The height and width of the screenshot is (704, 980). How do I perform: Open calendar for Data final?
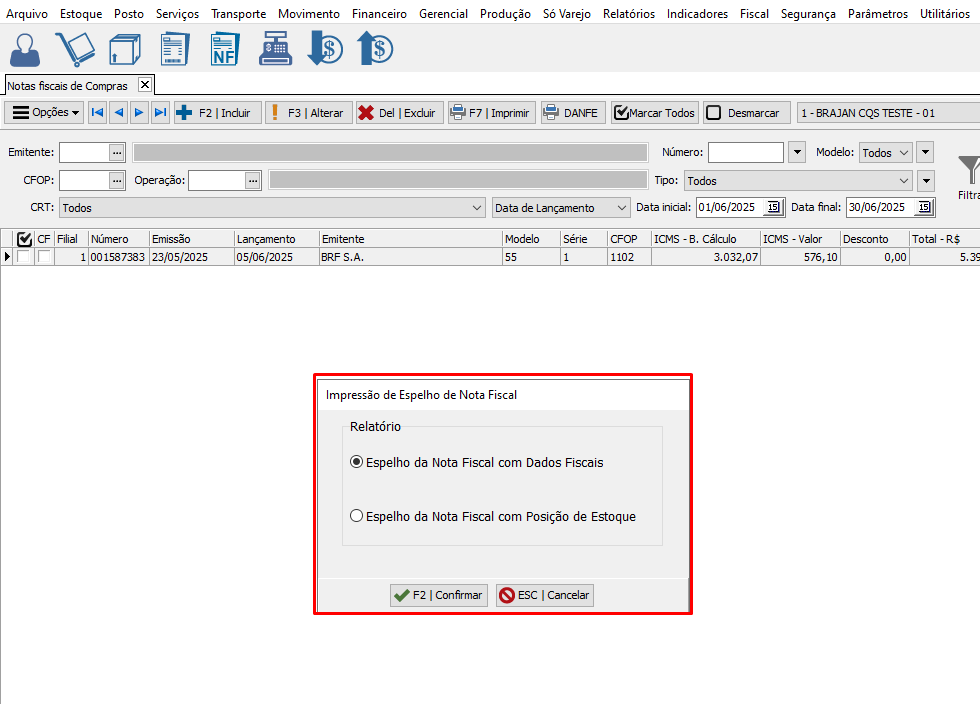click(924, 207)
